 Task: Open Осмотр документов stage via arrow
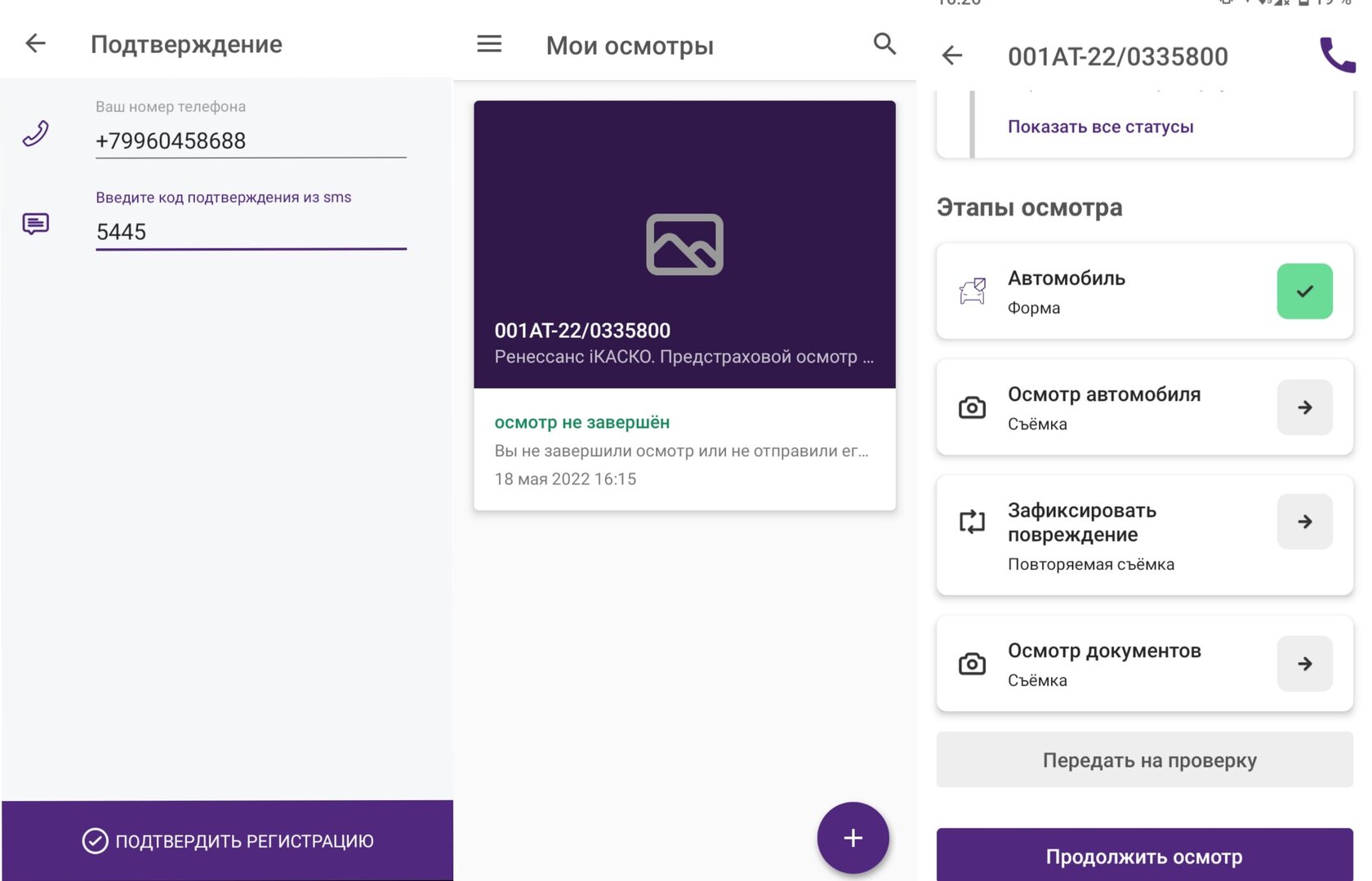click(x=1304, y=663)
